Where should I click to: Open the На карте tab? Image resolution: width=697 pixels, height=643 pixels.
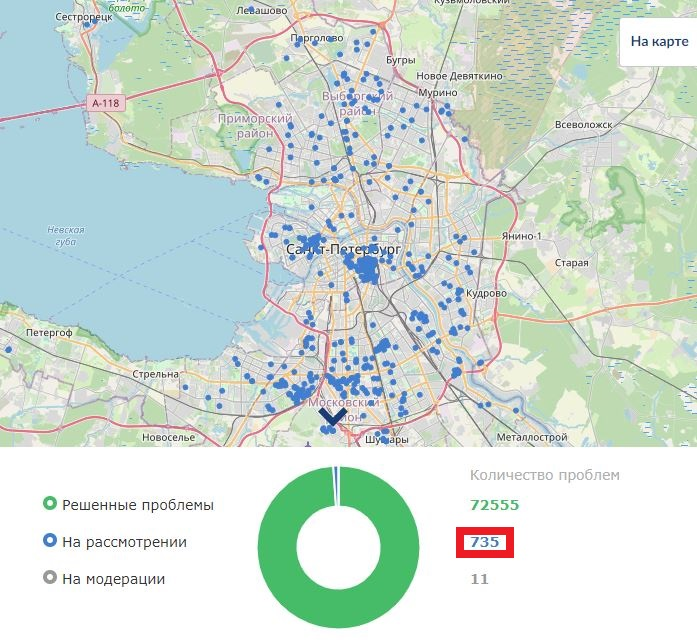pos(659,42)
